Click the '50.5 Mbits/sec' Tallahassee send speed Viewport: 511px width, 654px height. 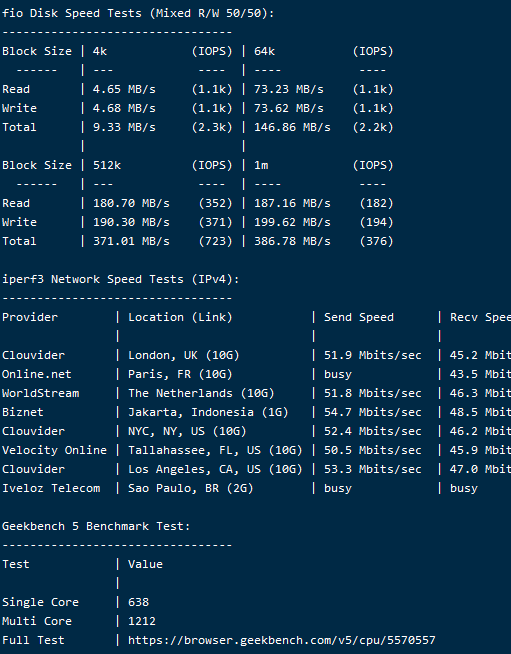point(373,450)
